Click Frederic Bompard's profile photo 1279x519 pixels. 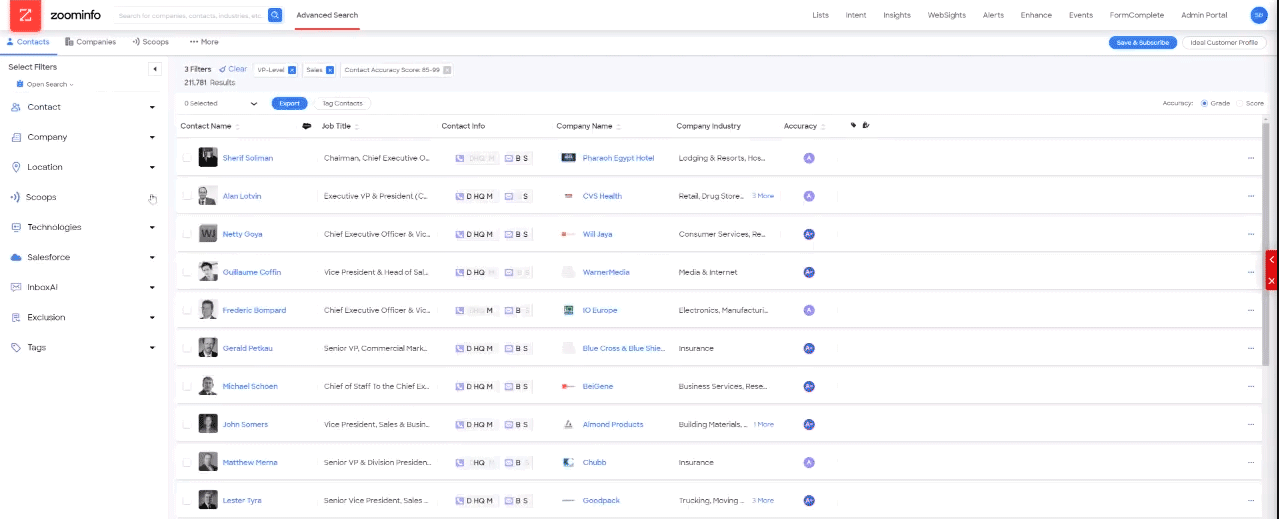[x=208, y=309]
